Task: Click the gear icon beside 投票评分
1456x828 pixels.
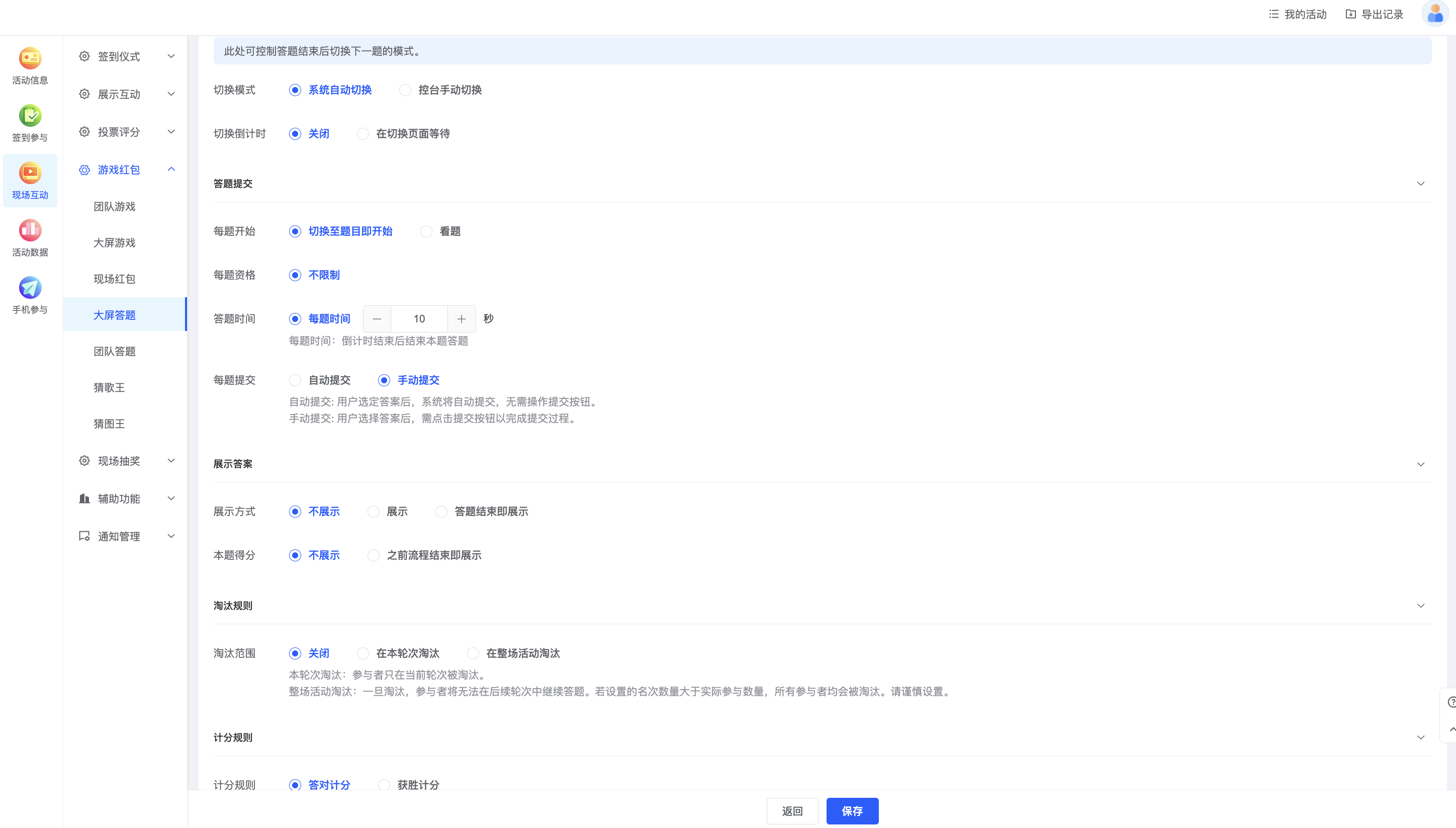Action: click(x=84, y=132)
